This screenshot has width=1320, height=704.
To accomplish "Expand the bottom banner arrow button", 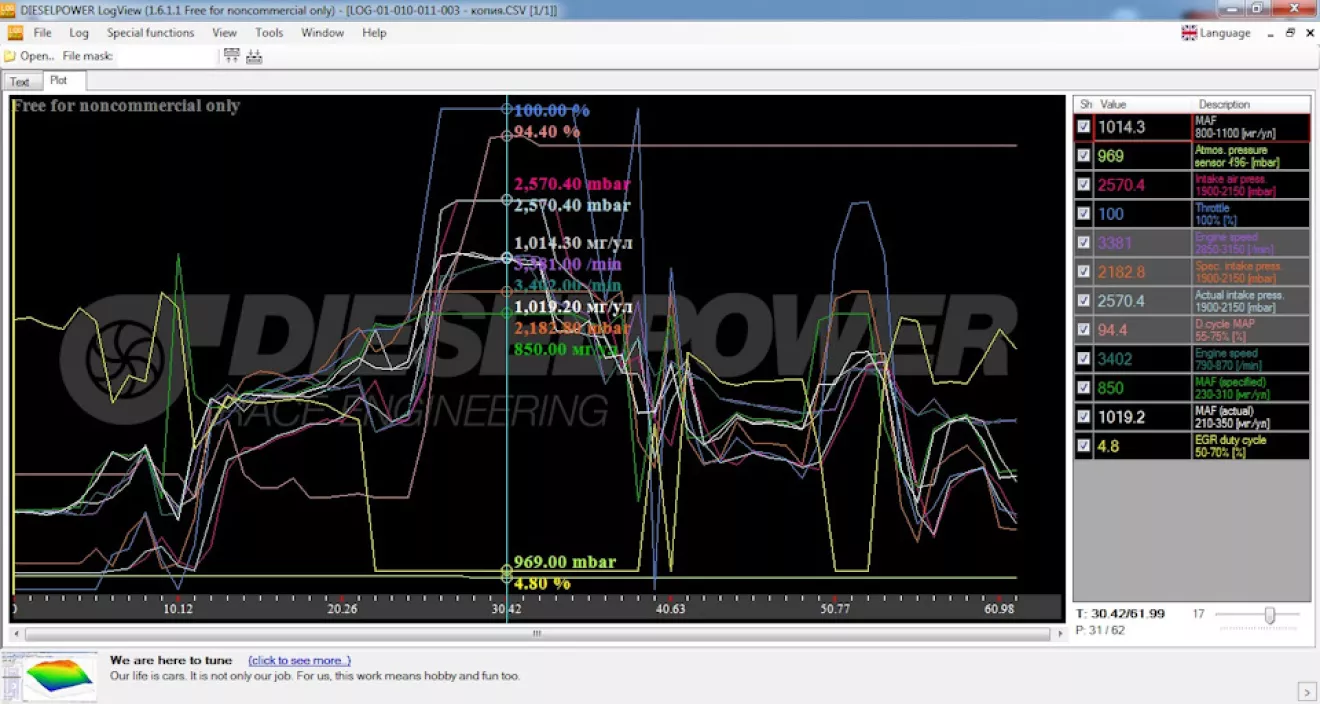I will pyautogui.click(x=1306, y=691).
